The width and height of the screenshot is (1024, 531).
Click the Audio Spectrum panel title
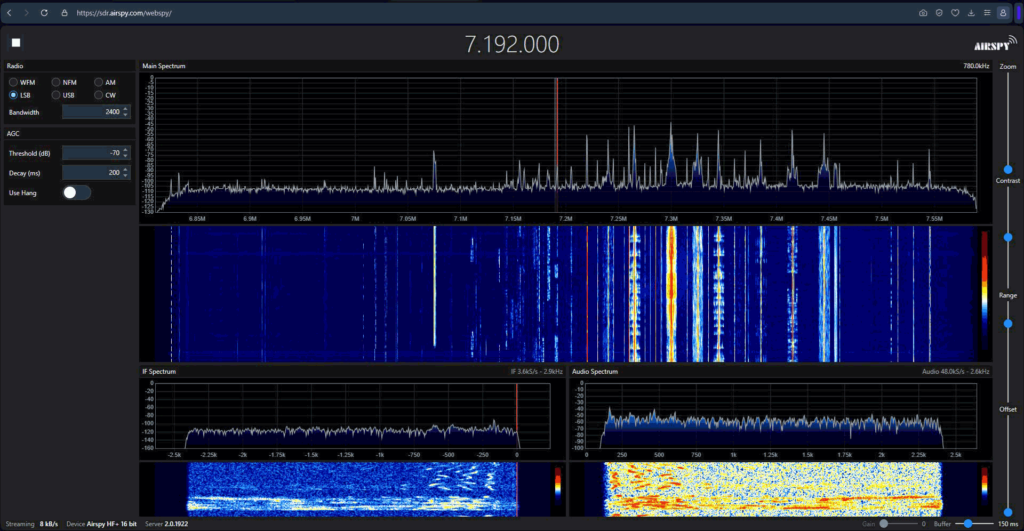[x=595, y=372]
